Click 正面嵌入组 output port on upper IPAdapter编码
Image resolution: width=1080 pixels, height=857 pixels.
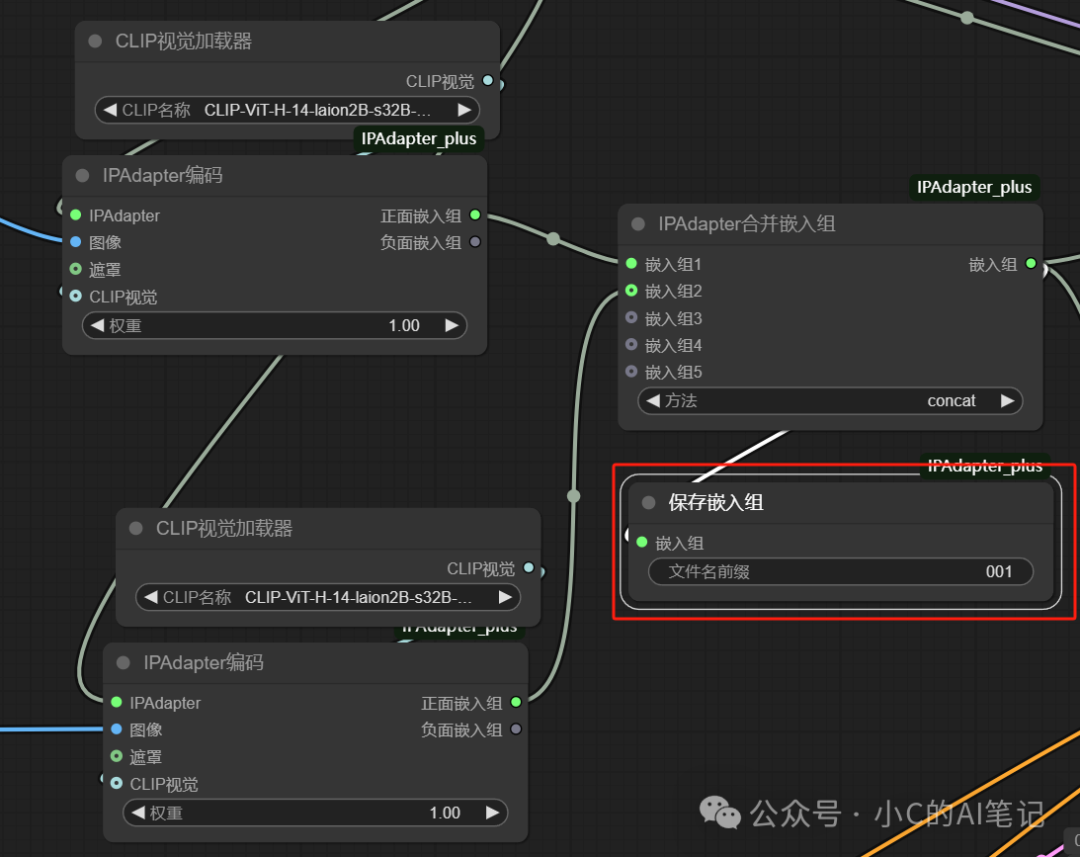point(475,215)
